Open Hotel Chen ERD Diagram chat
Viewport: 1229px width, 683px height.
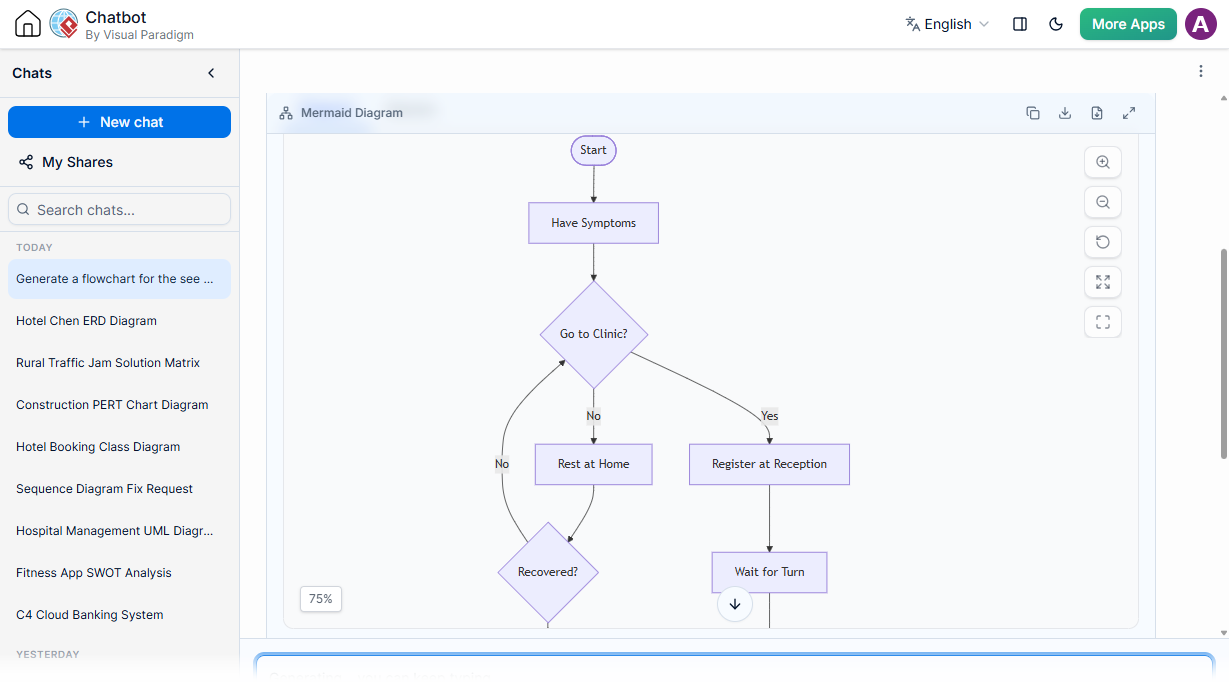pyautogui.click(x=119, y=321)
